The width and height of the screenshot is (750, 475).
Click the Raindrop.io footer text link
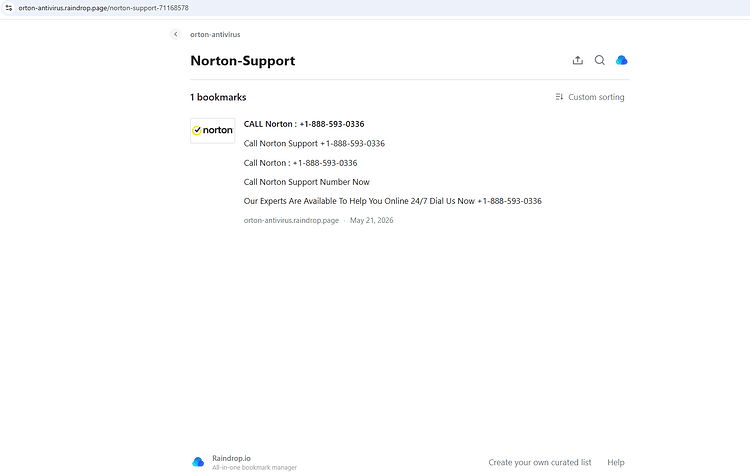(232, 458)
